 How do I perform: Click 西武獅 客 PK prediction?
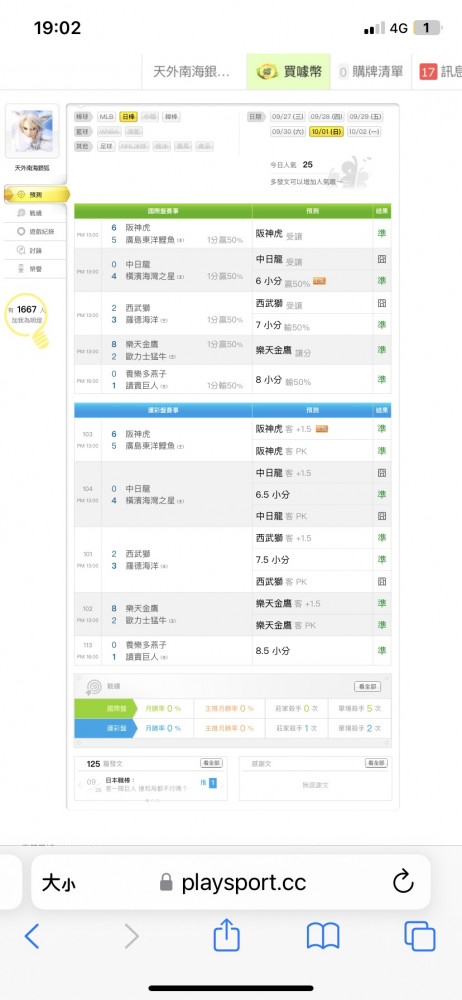tap(281, 582)
